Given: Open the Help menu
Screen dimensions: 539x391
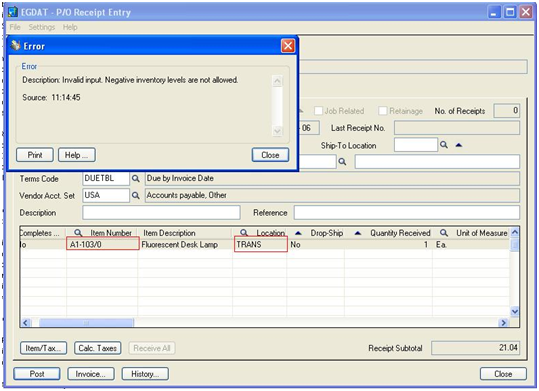Looking at the screenshot, I should click(x=70, y=27).
